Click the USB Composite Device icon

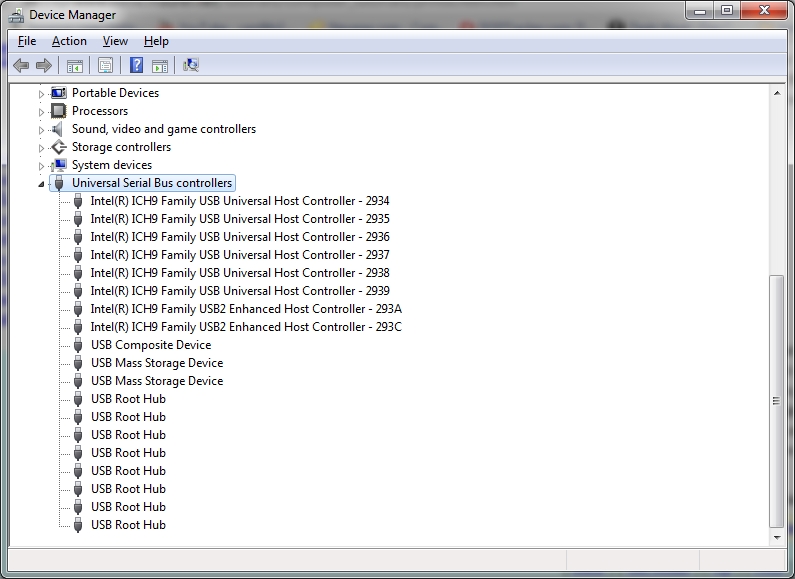pyautogui.click(x=78, y=345)
